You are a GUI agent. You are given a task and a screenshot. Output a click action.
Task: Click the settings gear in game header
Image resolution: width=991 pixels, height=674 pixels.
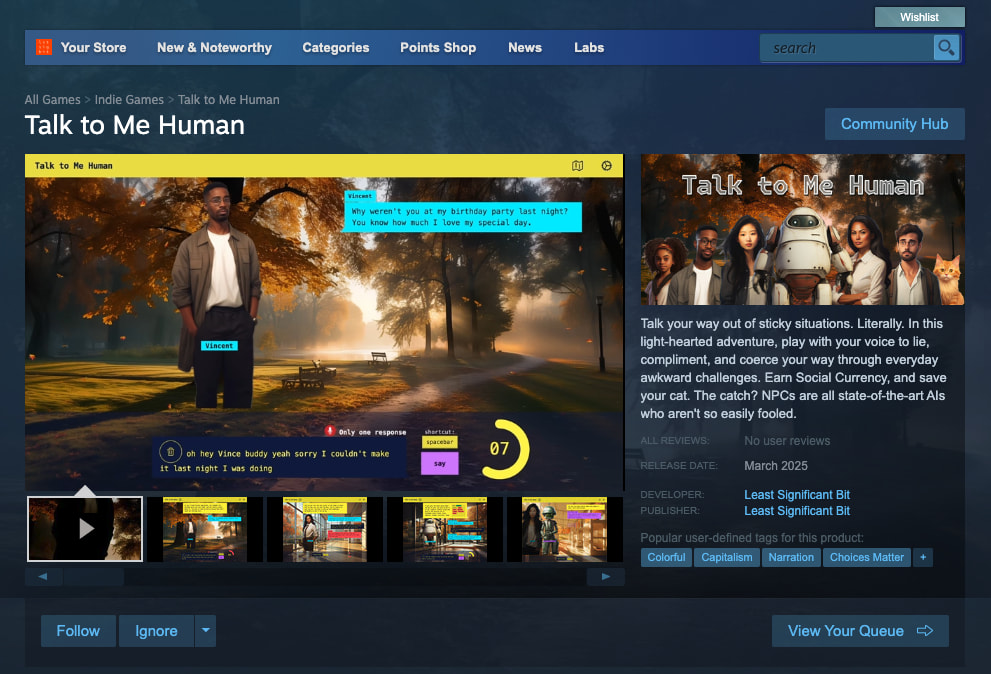pyautogui.click(x=606, y=166)
